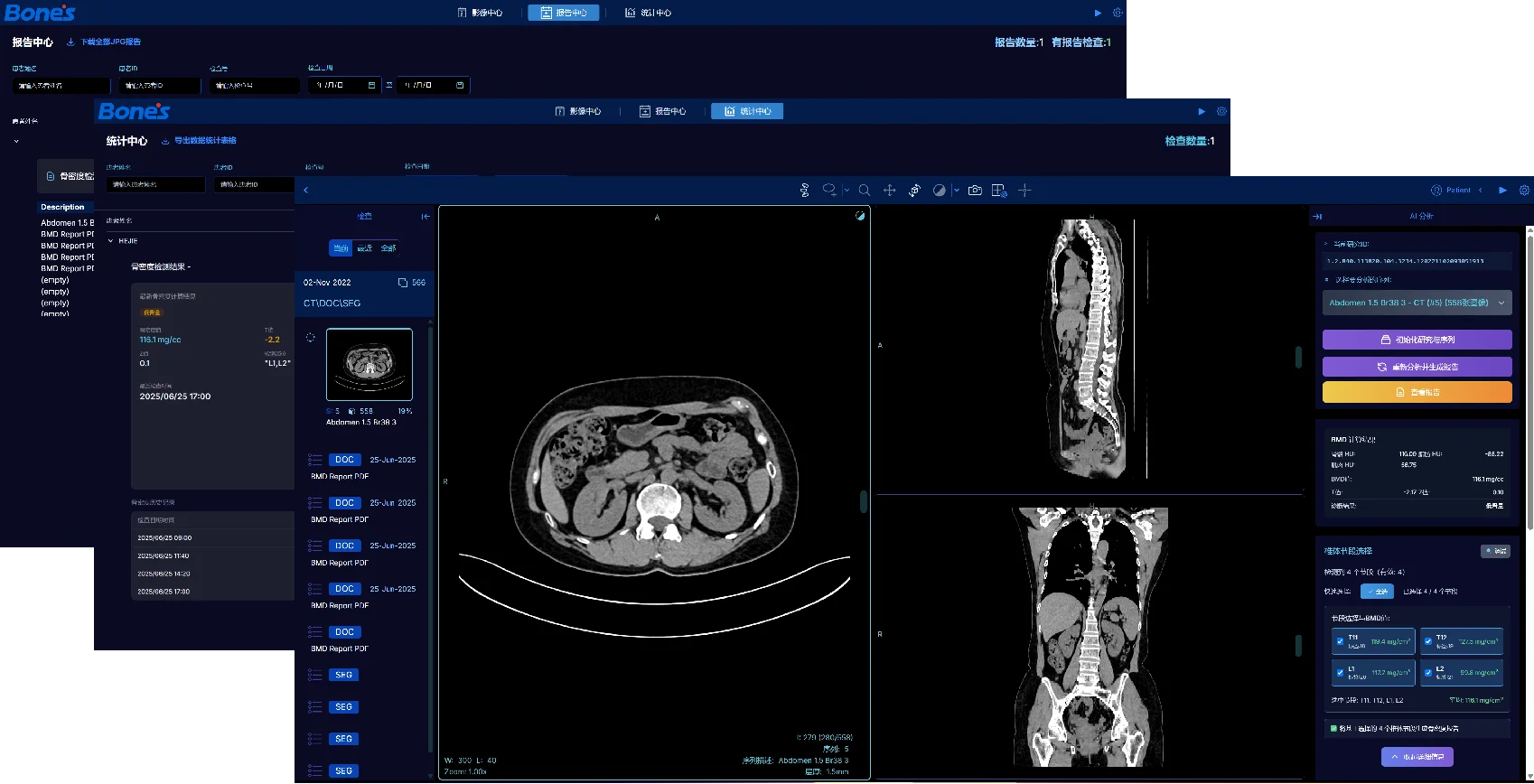The width and height of the screenshot is (1534, 784).
Task: Click list icon beside second DOC entry
Action: [314, 503]
